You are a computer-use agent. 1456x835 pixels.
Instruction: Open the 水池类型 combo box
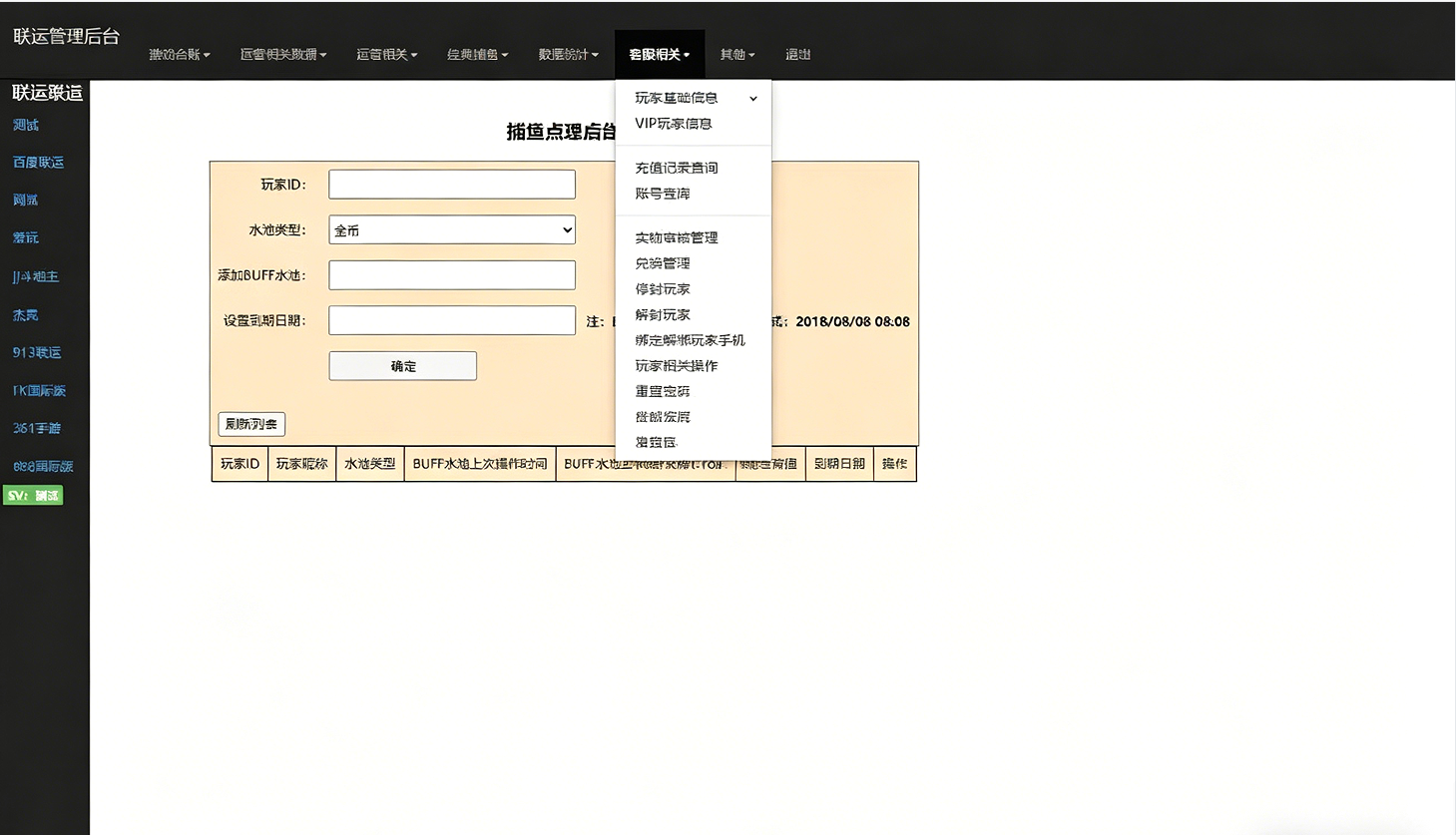pos(451,229)
